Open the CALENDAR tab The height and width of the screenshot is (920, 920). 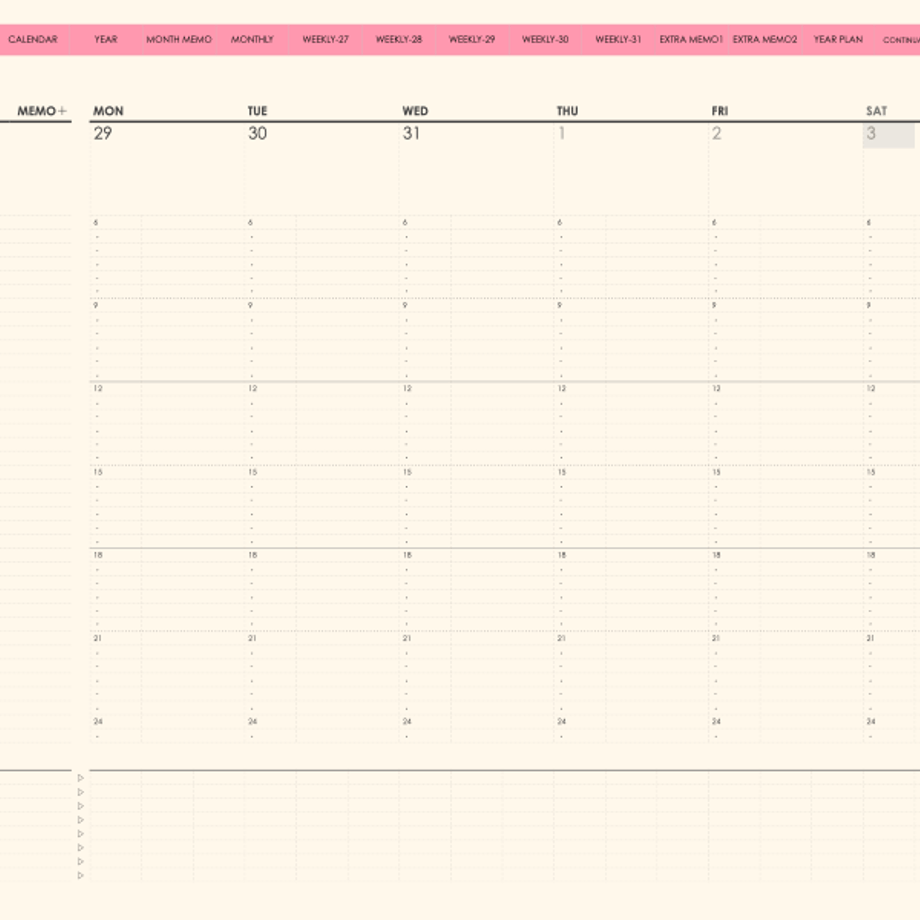pyautogui.click(x=33, y=39)
